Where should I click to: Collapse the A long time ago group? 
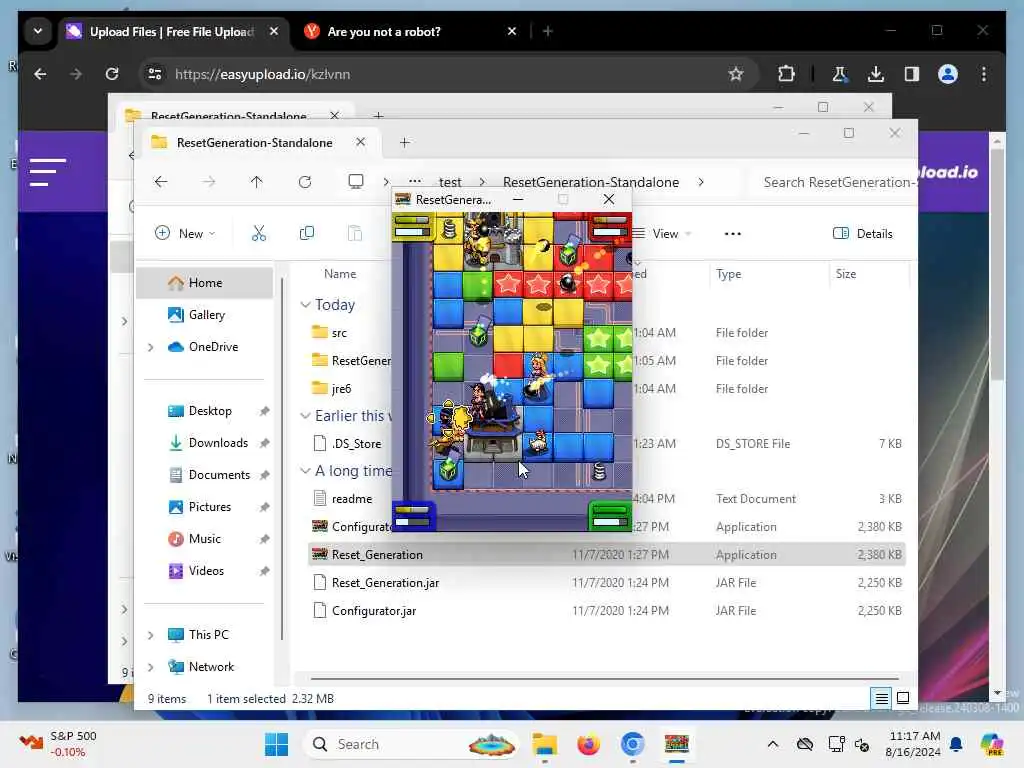coord(305,471)
